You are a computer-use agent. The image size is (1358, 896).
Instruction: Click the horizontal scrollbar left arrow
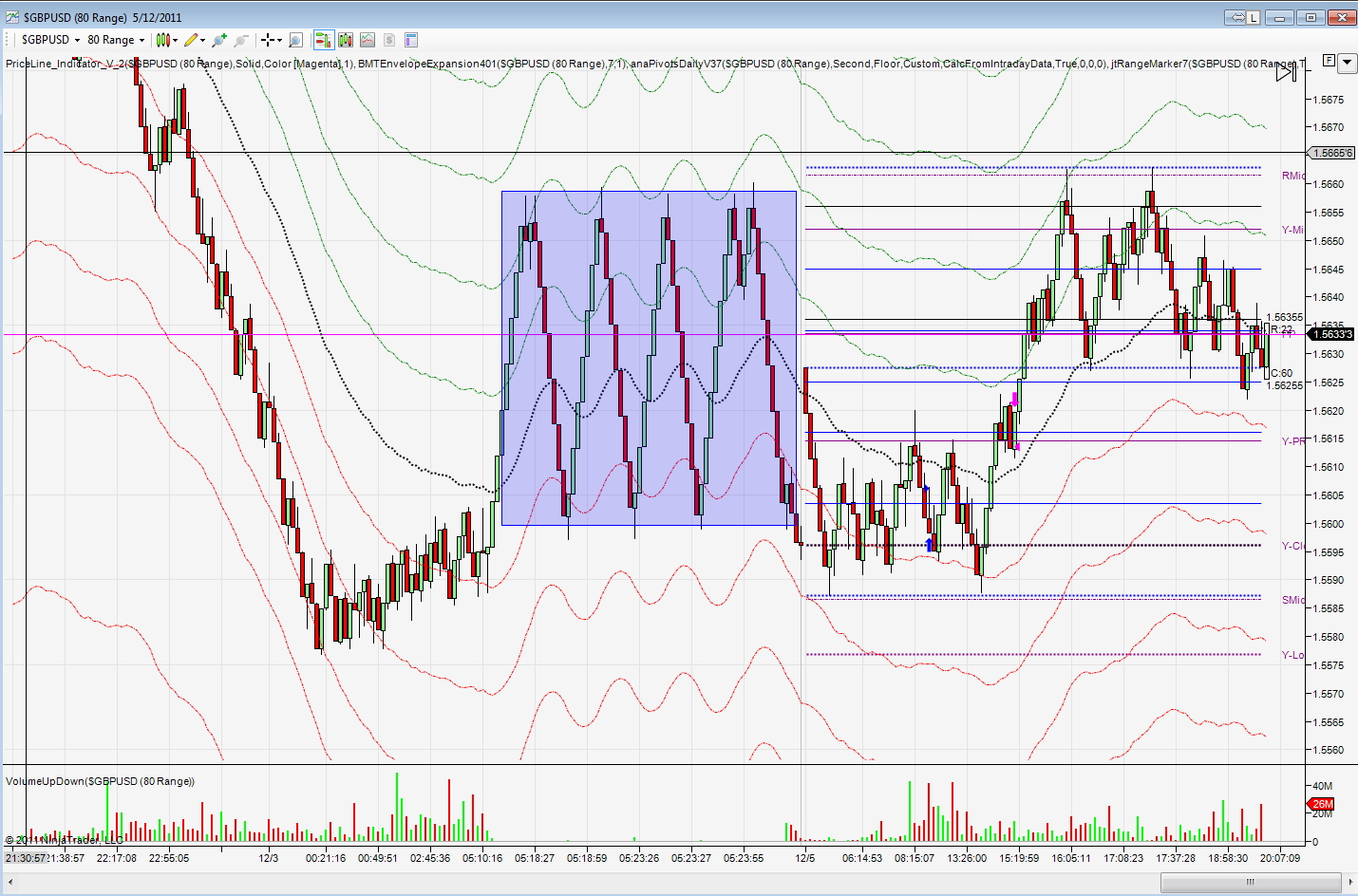[x=10, y=883]
